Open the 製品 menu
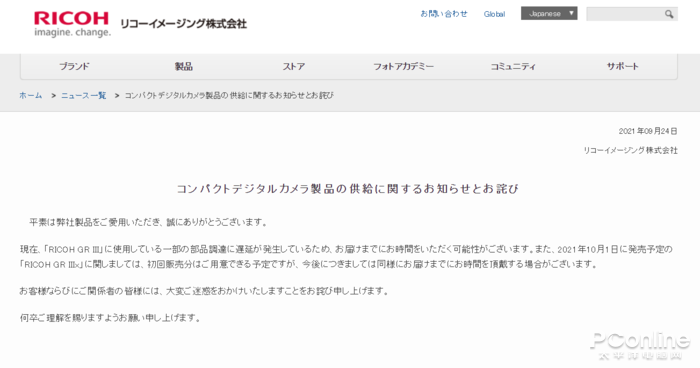Viewport: 700px width, 368px height. click(183, 67)
